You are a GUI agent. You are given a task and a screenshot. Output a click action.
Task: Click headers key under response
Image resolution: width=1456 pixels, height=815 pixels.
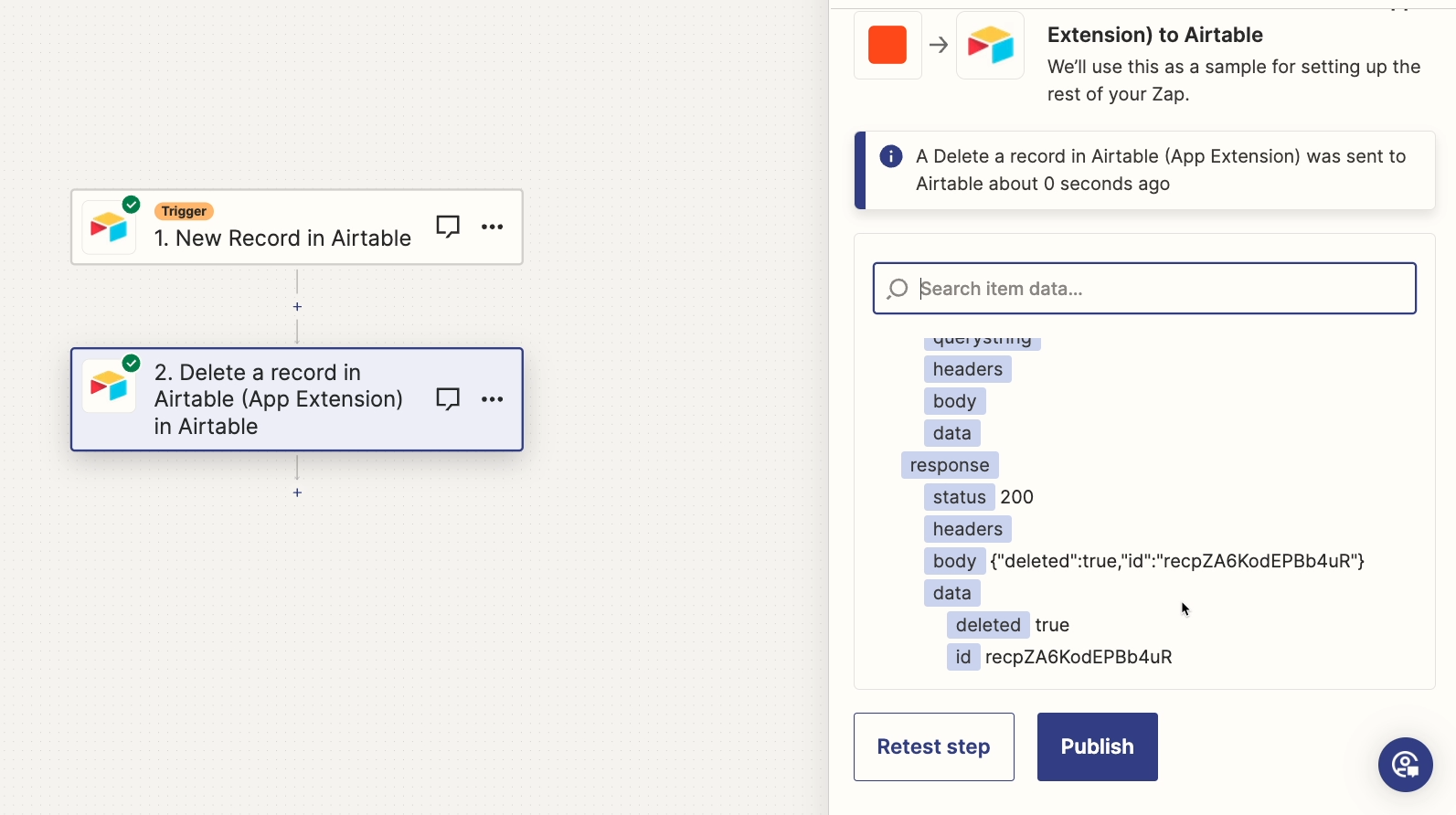[968, 529]
